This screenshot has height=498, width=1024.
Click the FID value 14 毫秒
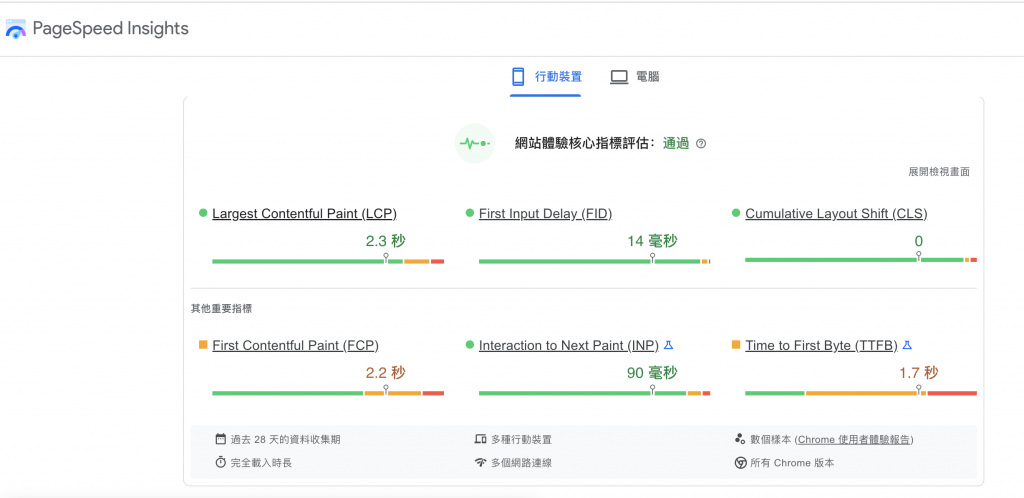coord(652,241)
